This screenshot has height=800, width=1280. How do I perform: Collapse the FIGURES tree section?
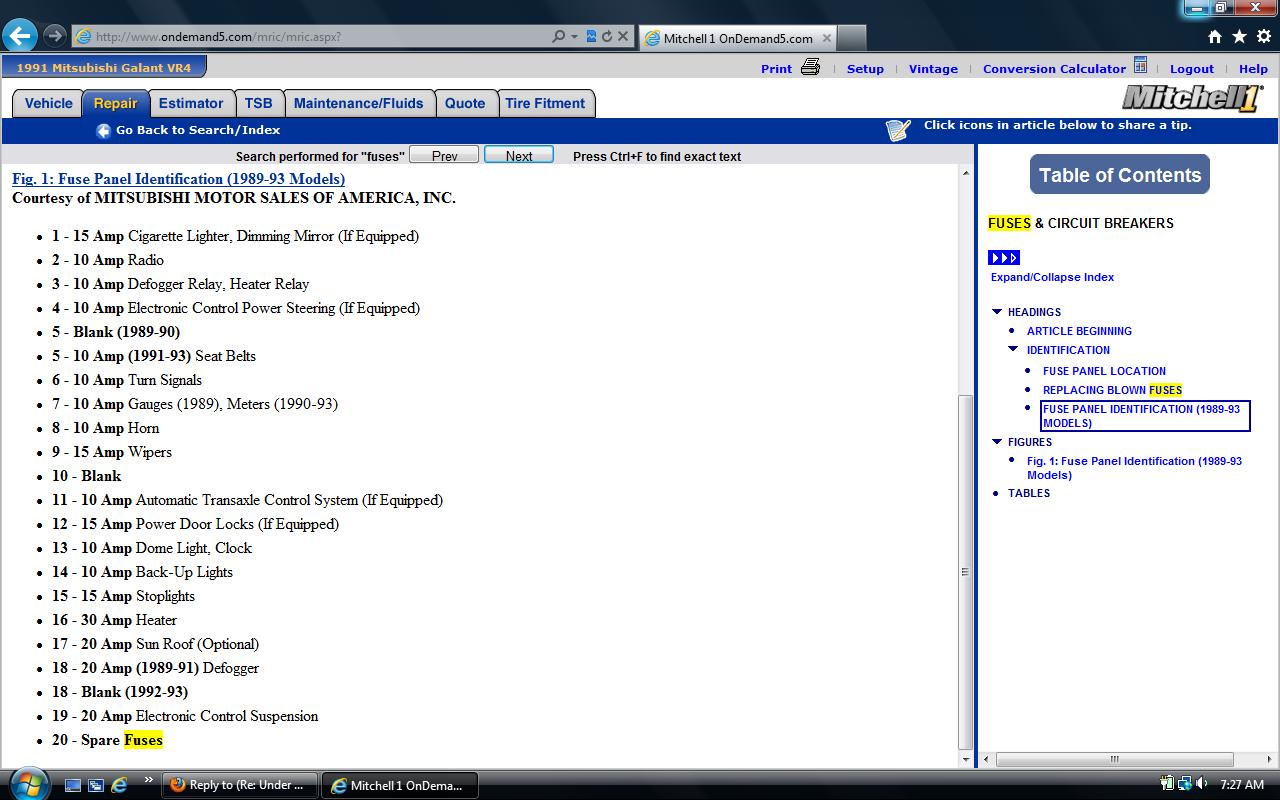point(997,442)
